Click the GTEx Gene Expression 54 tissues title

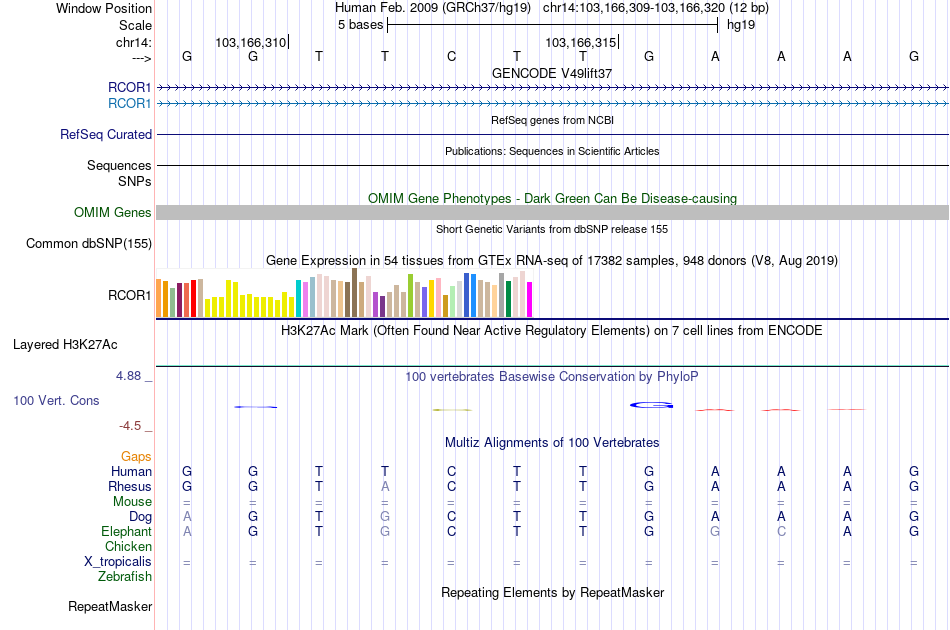552,260
